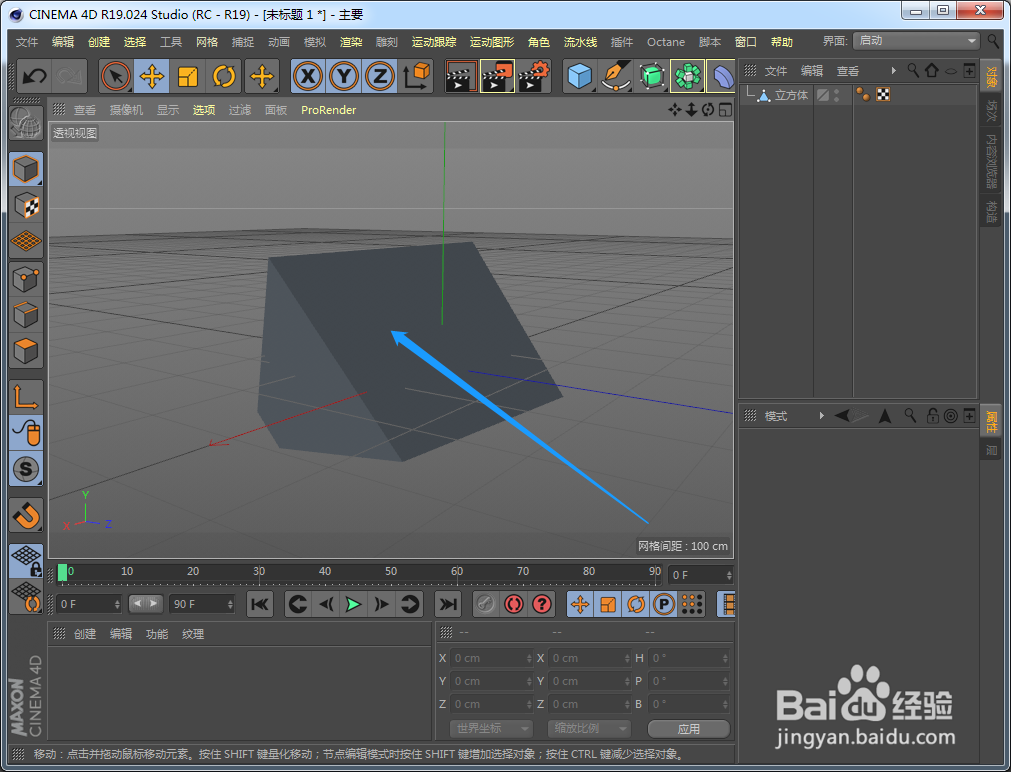Open the spline Pen tool
1011x772 pixels.
pyautogui.click(x=615, y=76)
